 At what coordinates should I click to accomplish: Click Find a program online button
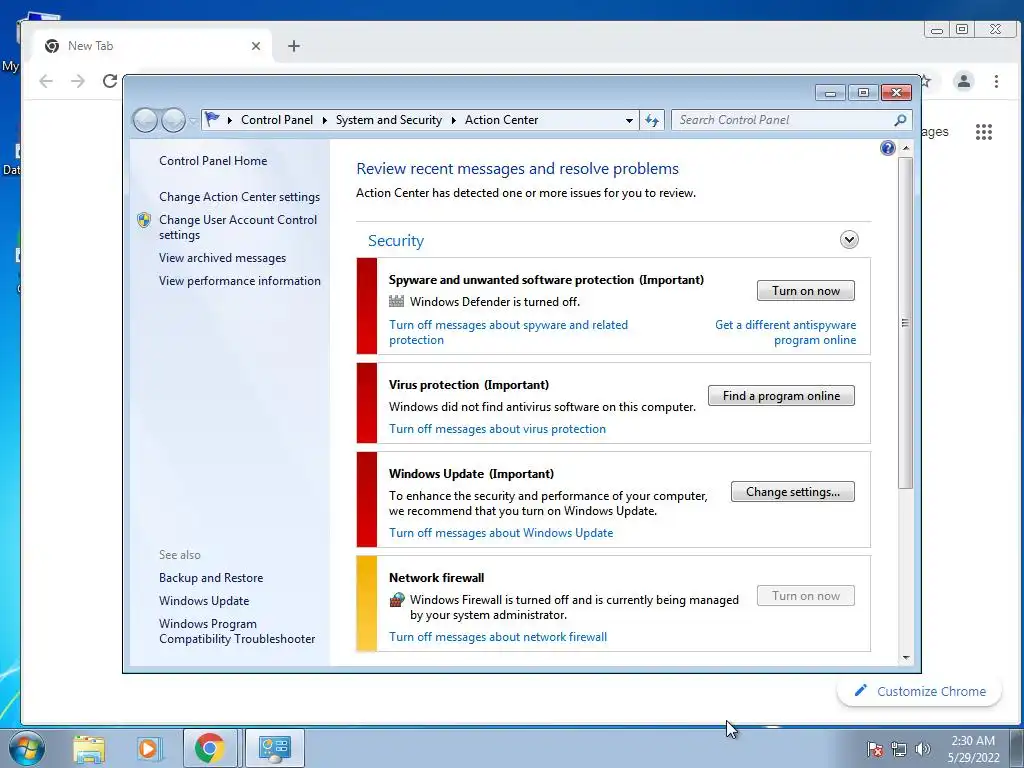pyautogui.click(x=781, y=396)
